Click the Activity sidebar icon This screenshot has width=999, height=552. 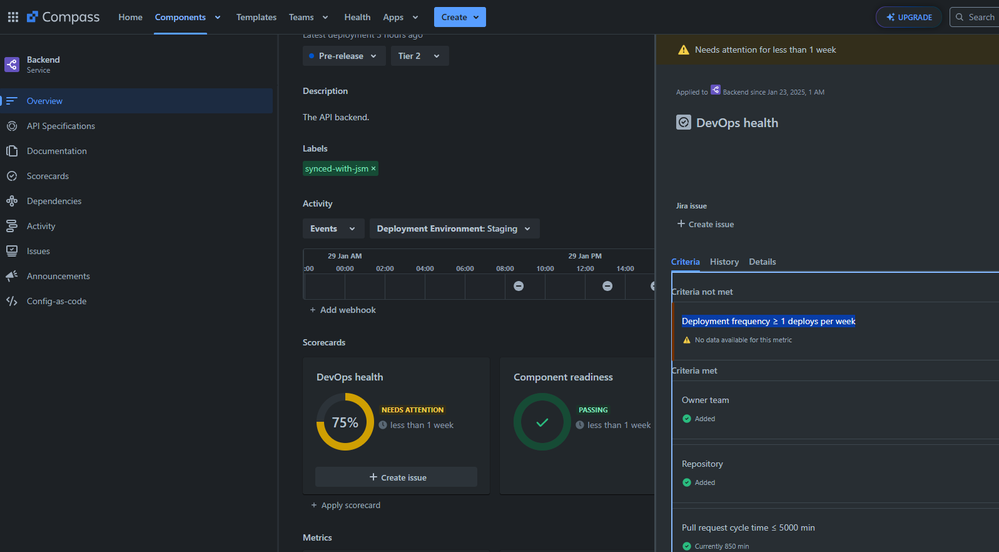tap(11, 226)
